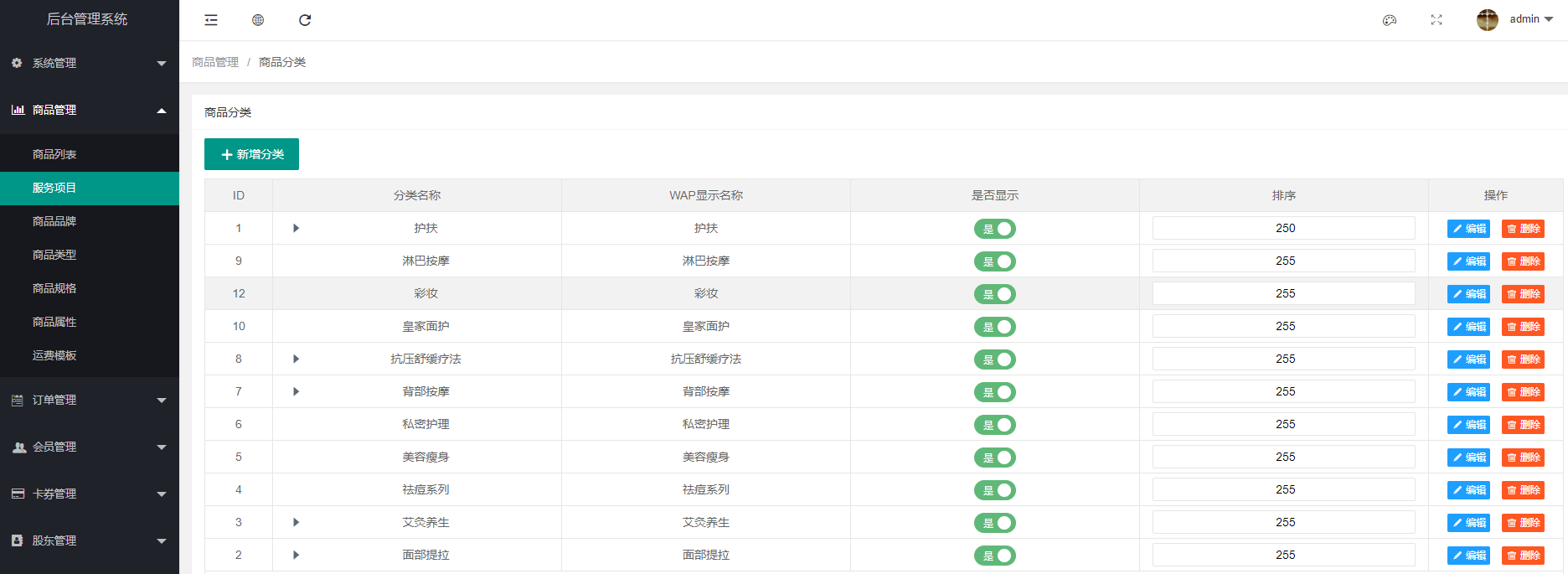Delete the 淋巴按摩 category
1568x574 pixels.
(x=1523, y=261)
